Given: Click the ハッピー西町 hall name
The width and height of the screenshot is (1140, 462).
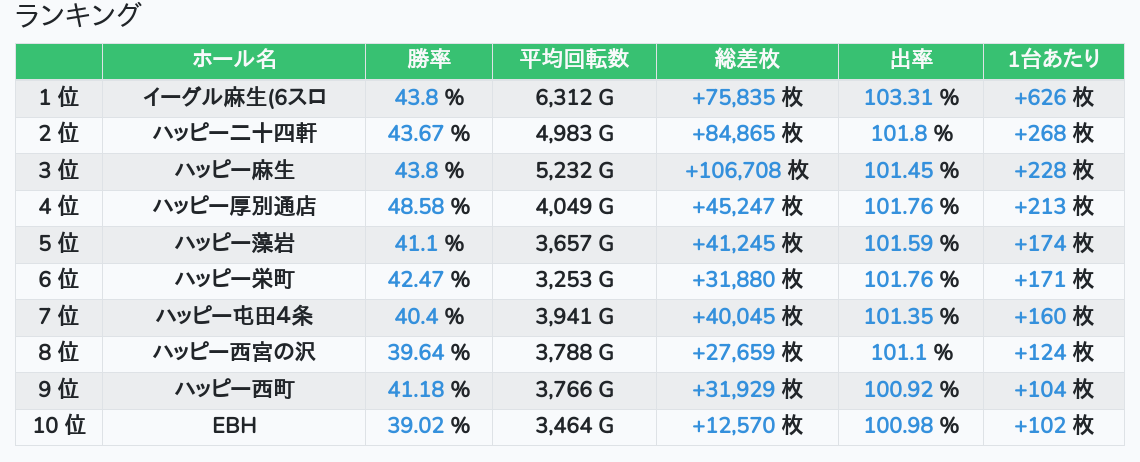Looking at the screenshot, I should coord(234,389).
